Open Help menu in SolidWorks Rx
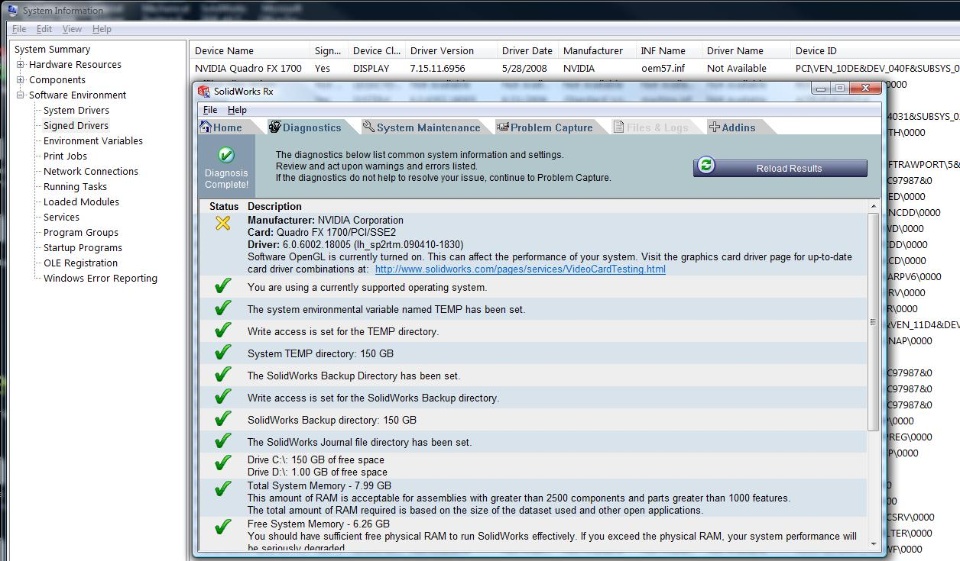960x561 pixels. point(237,110)
